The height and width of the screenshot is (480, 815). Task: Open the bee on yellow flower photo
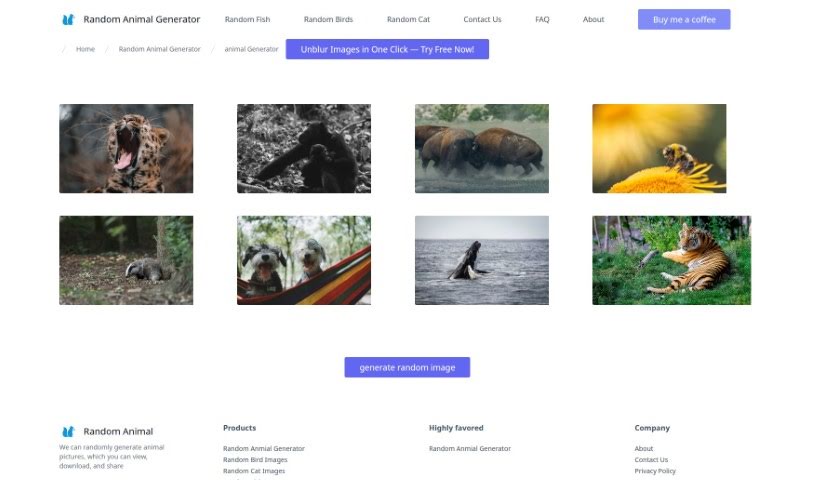click(x=659, y=148)
